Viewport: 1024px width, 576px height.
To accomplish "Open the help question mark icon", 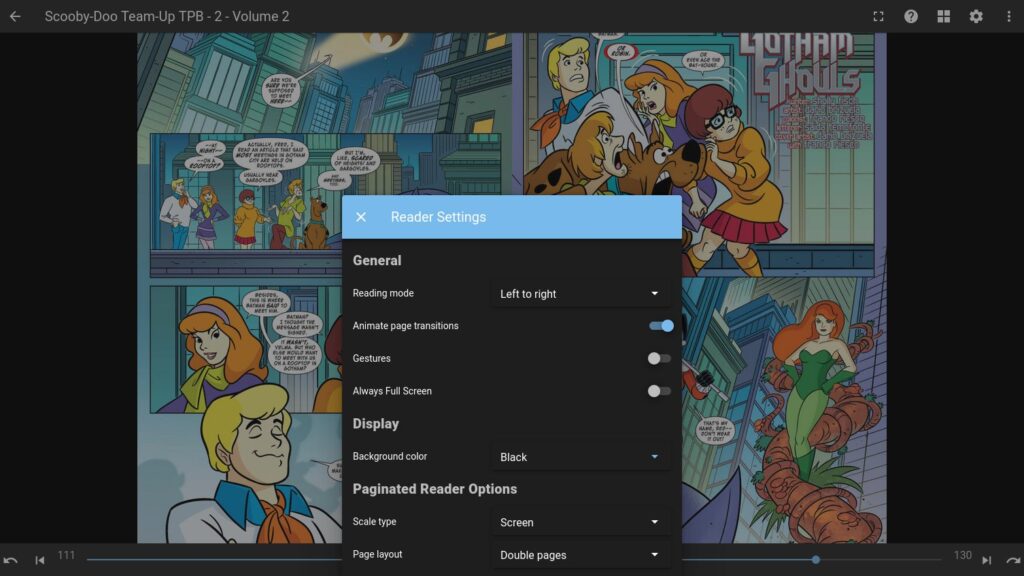I will (911, 16).
